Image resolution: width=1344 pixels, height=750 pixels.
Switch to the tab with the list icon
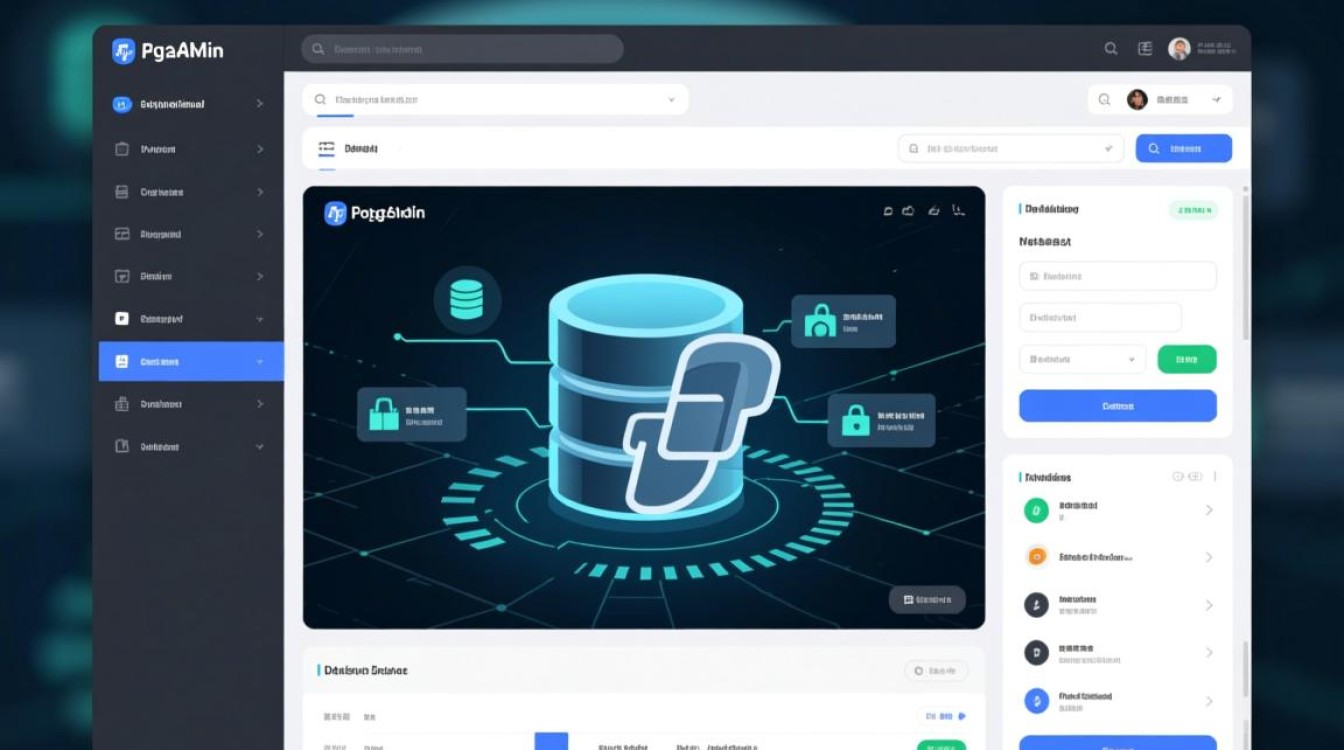pyautogui.click(x=347, y=149)
